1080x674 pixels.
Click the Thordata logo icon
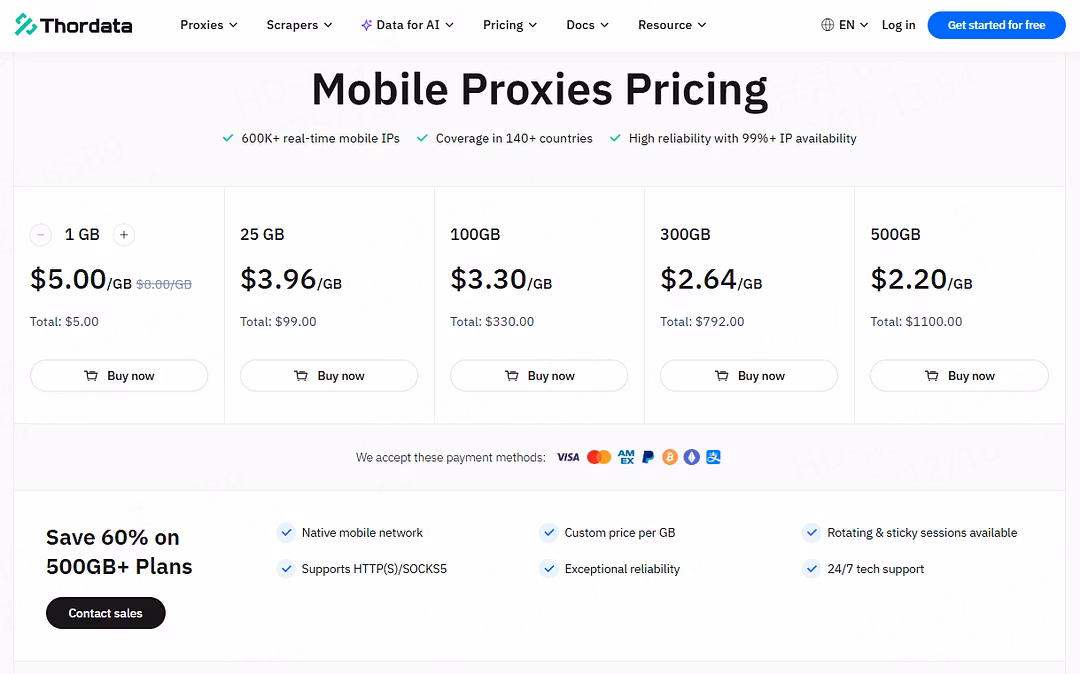[26, 25]
